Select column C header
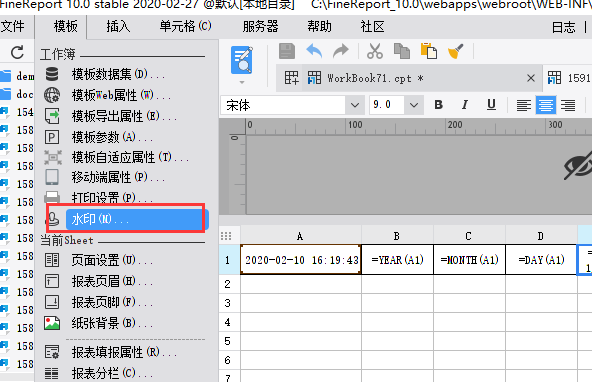Screen dimensions: 592x382 pyautogui.click(x=469, y=236)
